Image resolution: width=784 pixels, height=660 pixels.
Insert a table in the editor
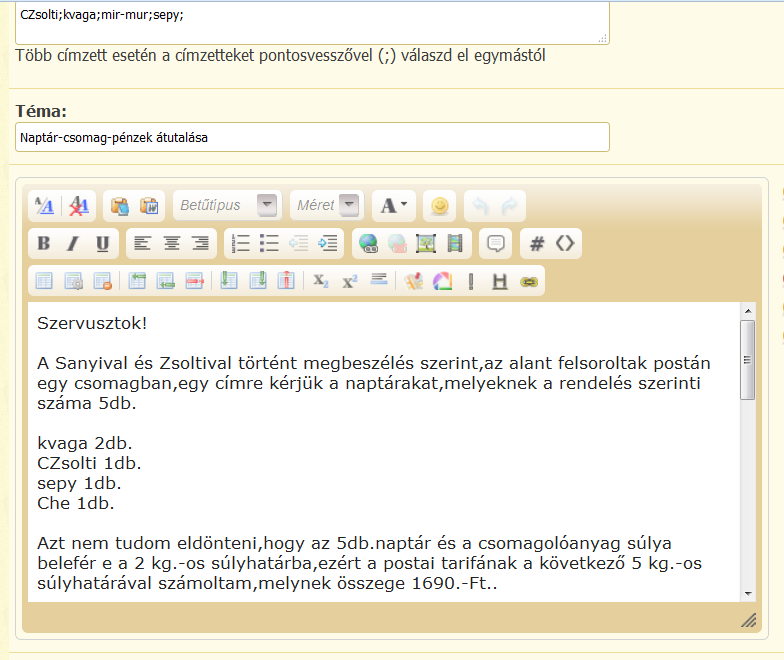click(x=44, y=281)
